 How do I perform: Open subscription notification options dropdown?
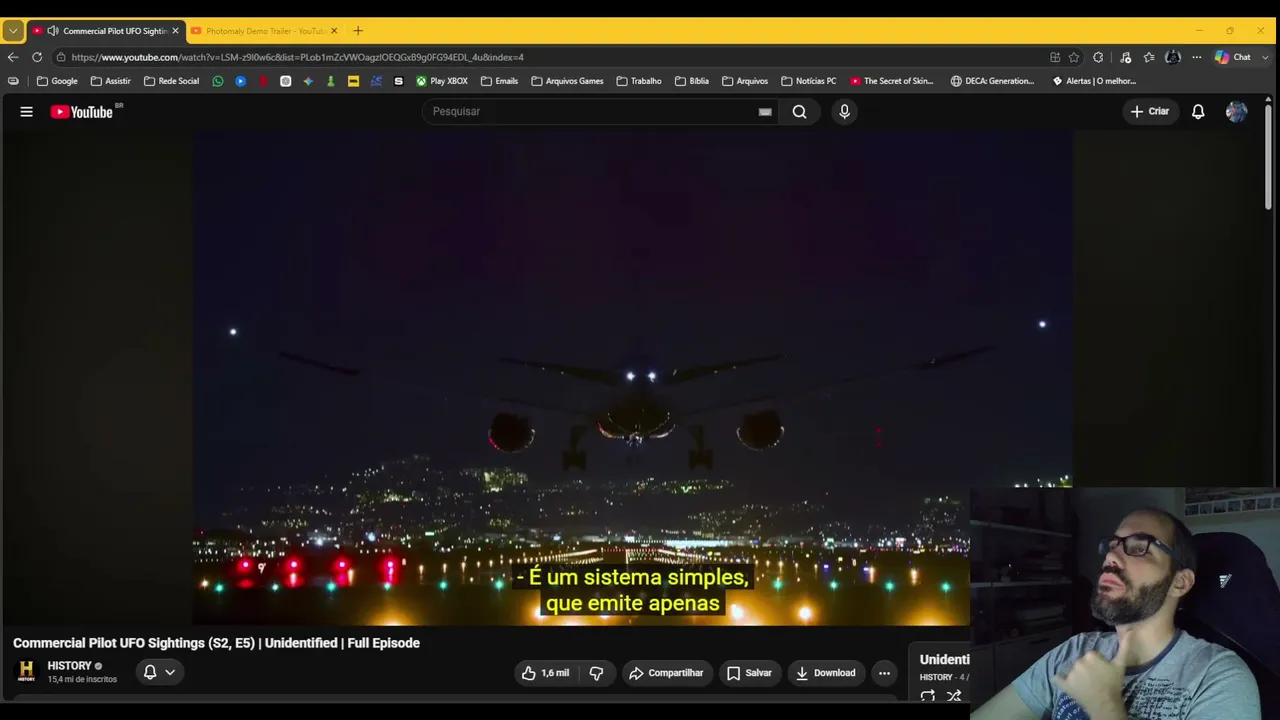point(159,673)
